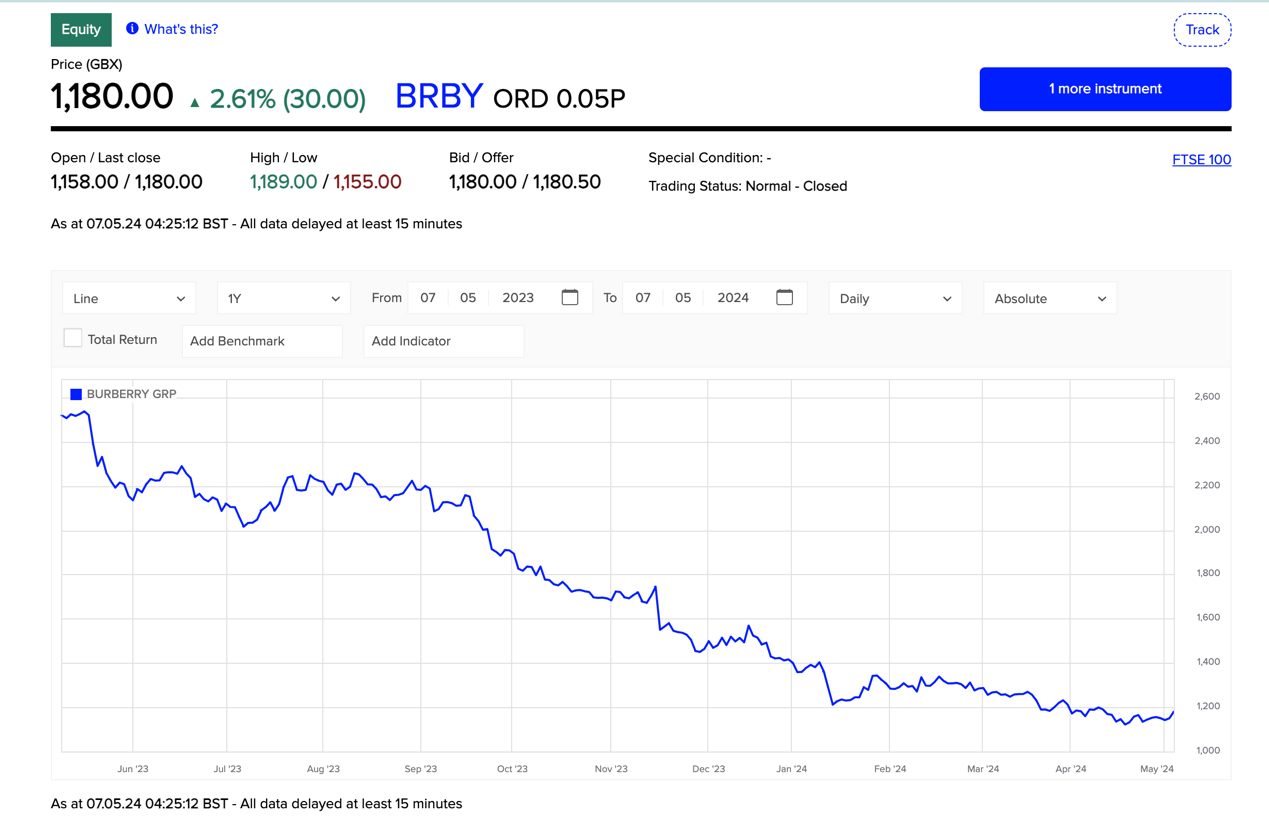Viewport: 1269px width, 825px height.
Task: Open the To date calendar picker icon
Action: tap(785, 297)
